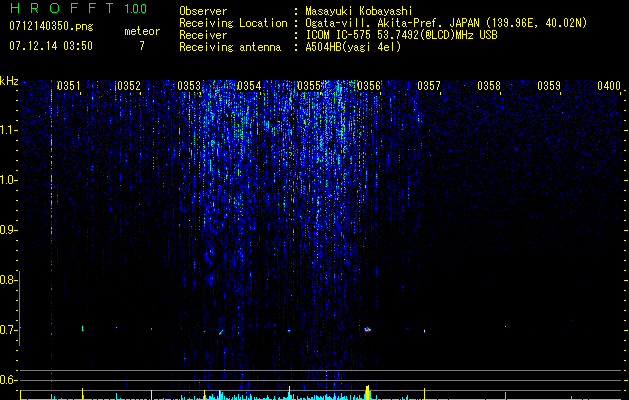The image size is (629, 400).
Task: Click the bright red meteor echo near 0356
Action: click(367, 330)
